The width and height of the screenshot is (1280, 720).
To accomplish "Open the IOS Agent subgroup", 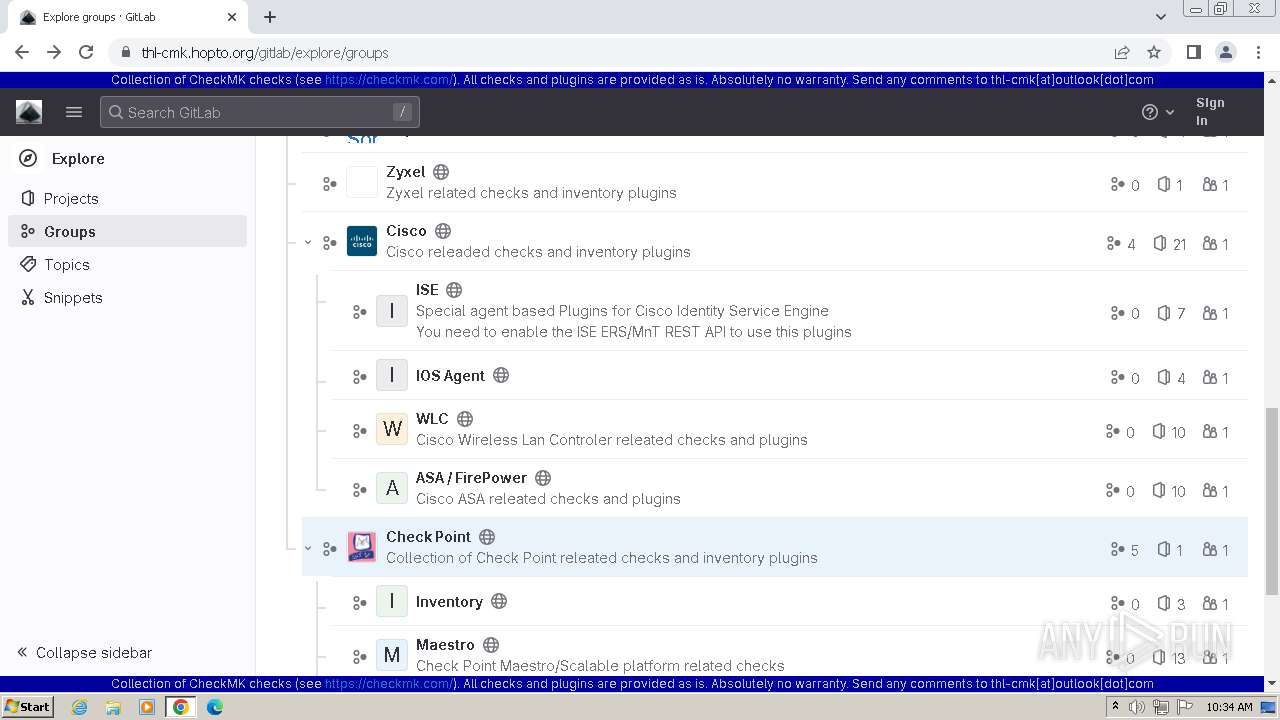I will (450, 376).
